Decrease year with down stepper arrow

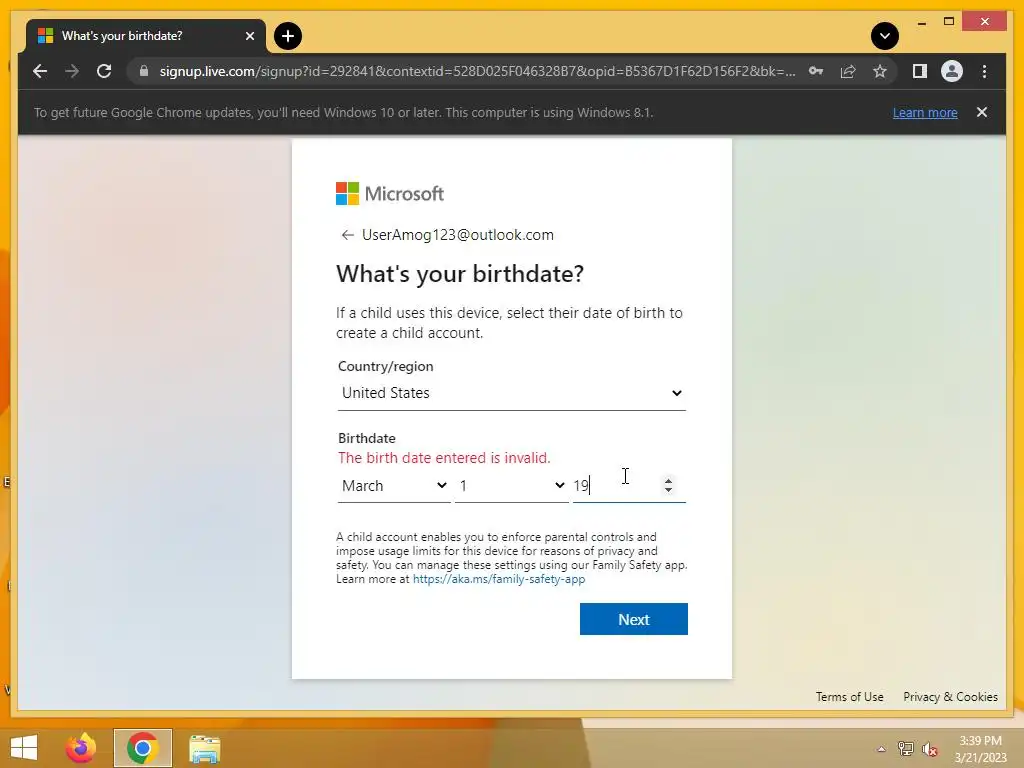668,490
